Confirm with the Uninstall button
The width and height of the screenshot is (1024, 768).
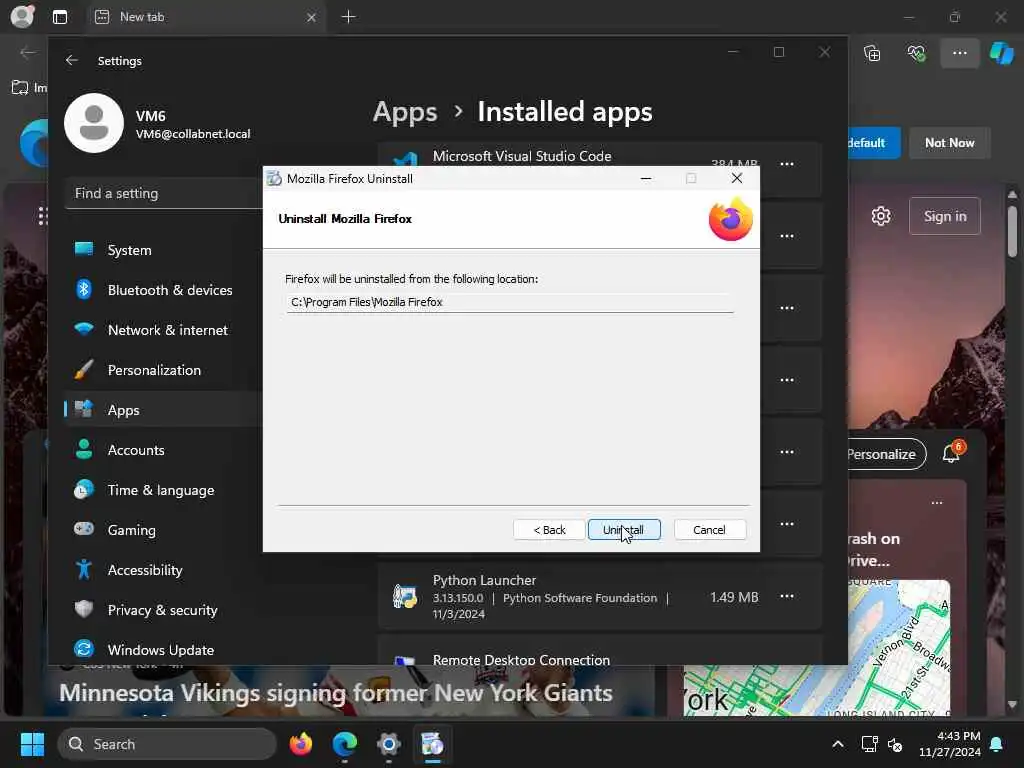624,530
